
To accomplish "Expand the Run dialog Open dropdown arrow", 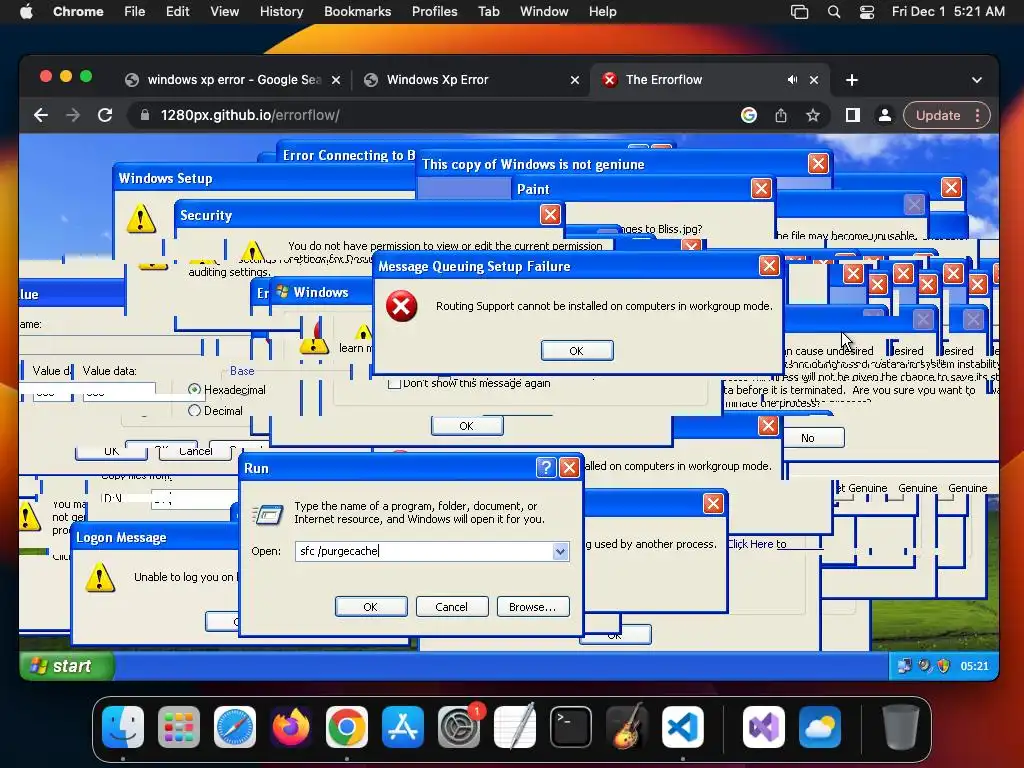I will point(560,551).
